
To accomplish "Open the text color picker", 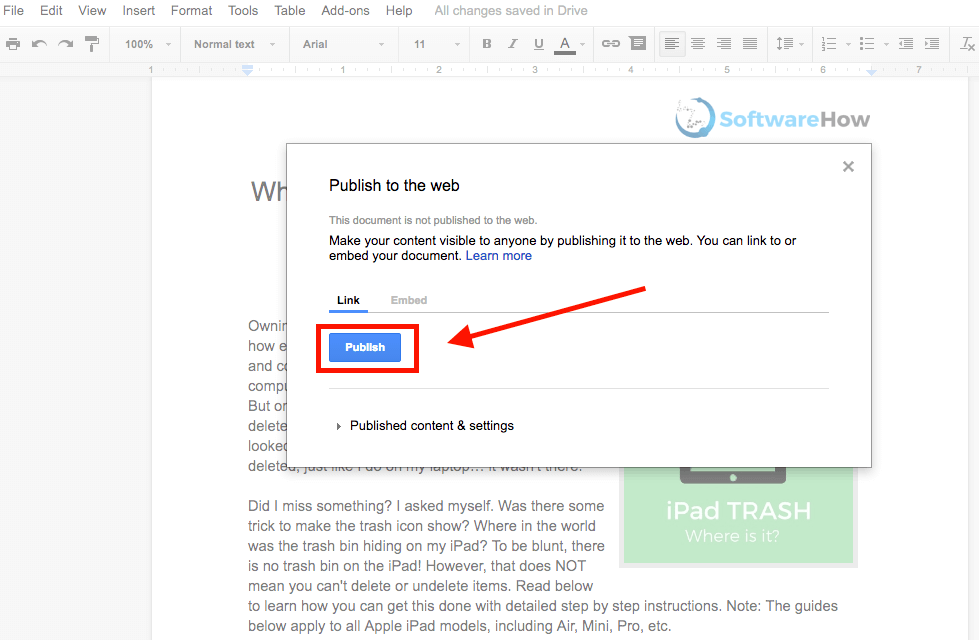I will pos(565,44).
